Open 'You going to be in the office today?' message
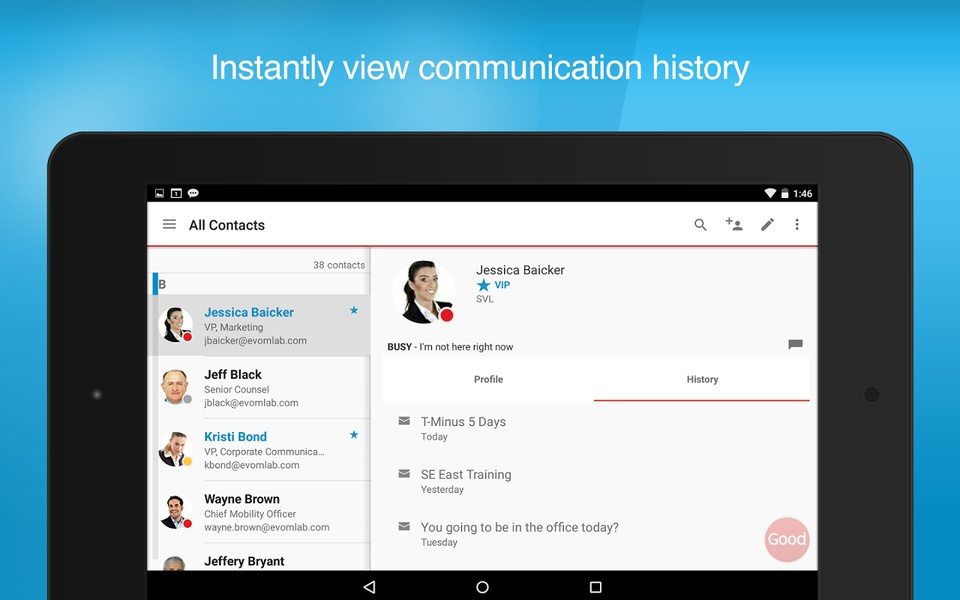The image size is (960, 600). point(596,533)
